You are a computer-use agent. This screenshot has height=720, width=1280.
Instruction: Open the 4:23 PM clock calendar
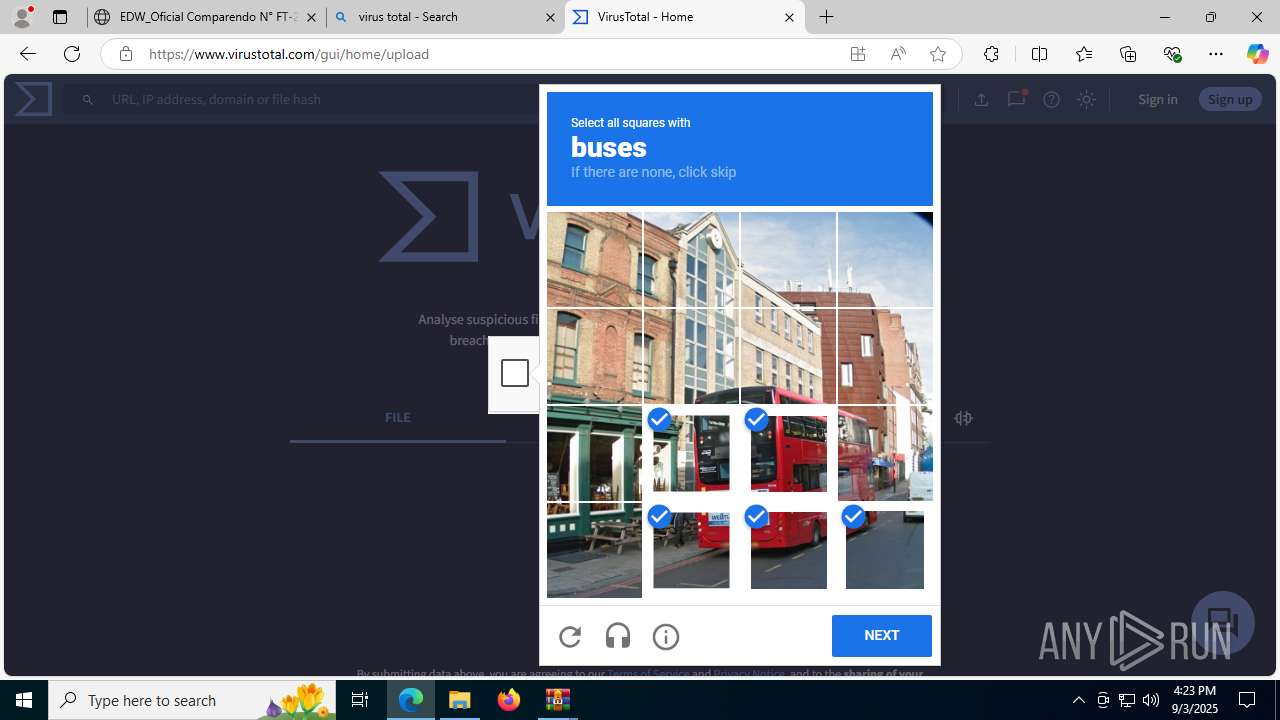(1194, 700)
